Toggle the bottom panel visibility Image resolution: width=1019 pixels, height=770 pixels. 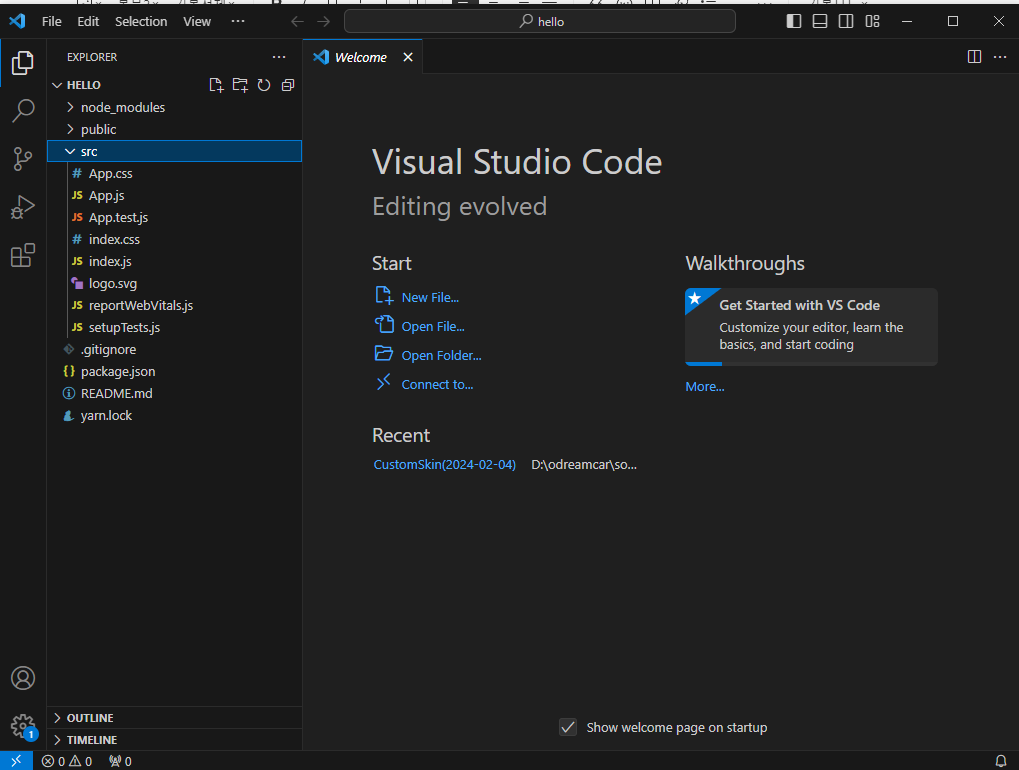(820, 21)
